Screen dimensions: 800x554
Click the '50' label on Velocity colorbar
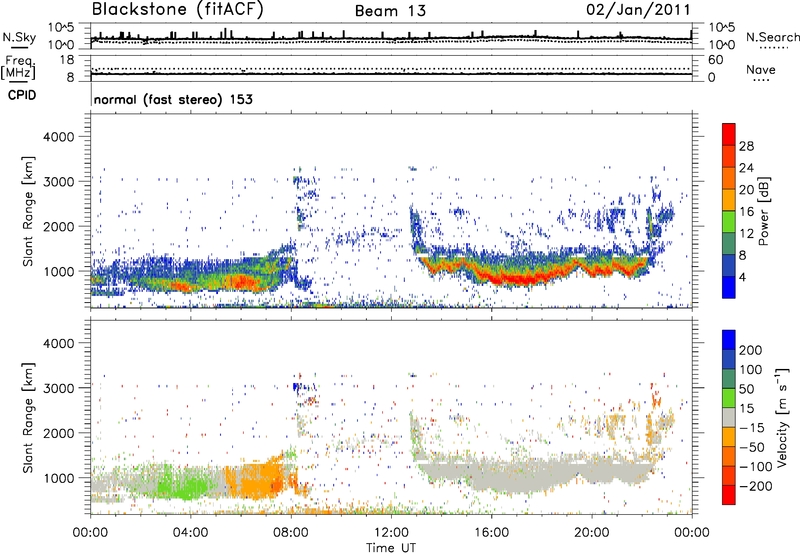point(746,389)
